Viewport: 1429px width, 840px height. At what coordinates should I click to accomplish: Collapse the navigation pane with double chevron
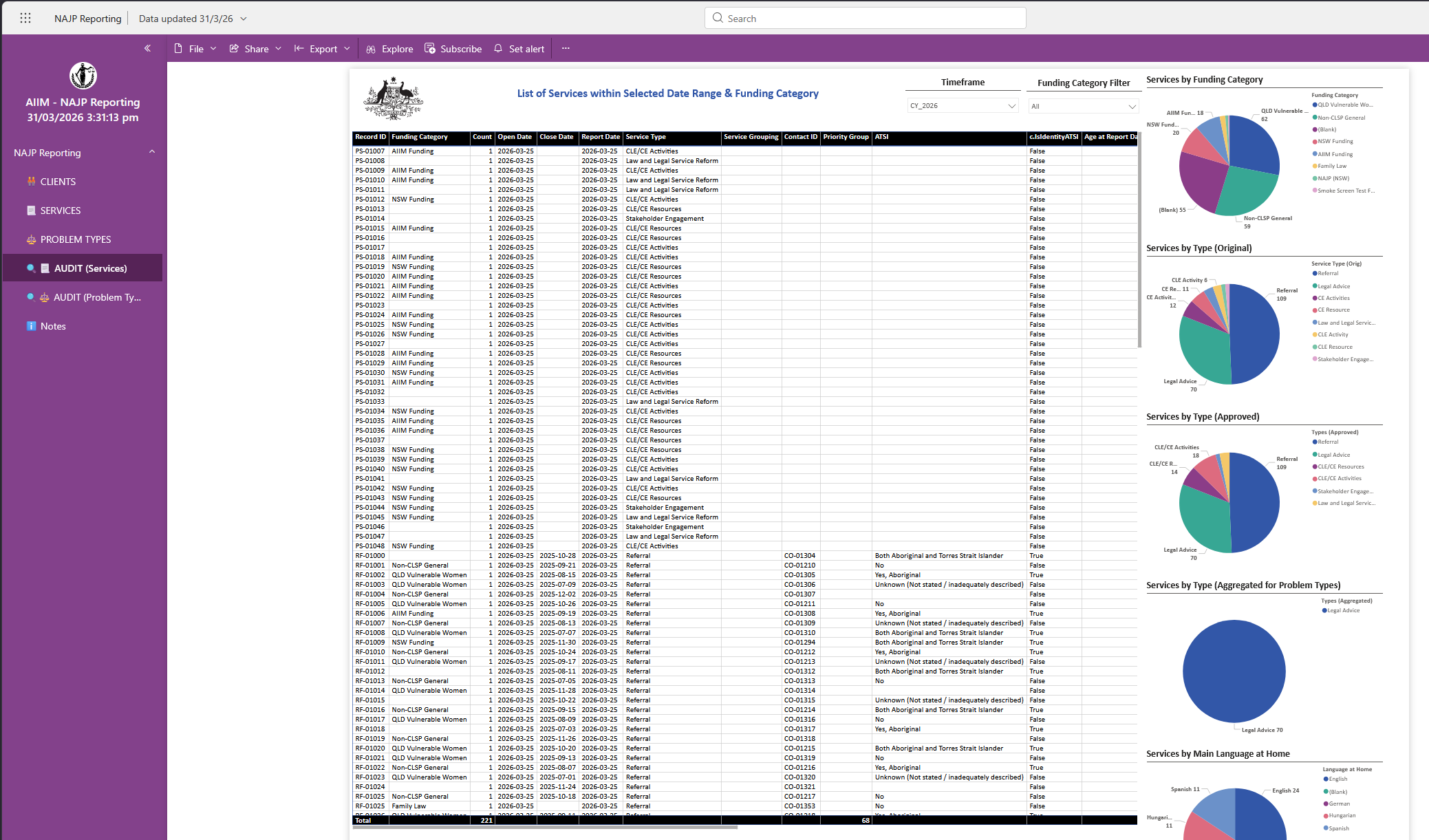click(x=147, y=48)
